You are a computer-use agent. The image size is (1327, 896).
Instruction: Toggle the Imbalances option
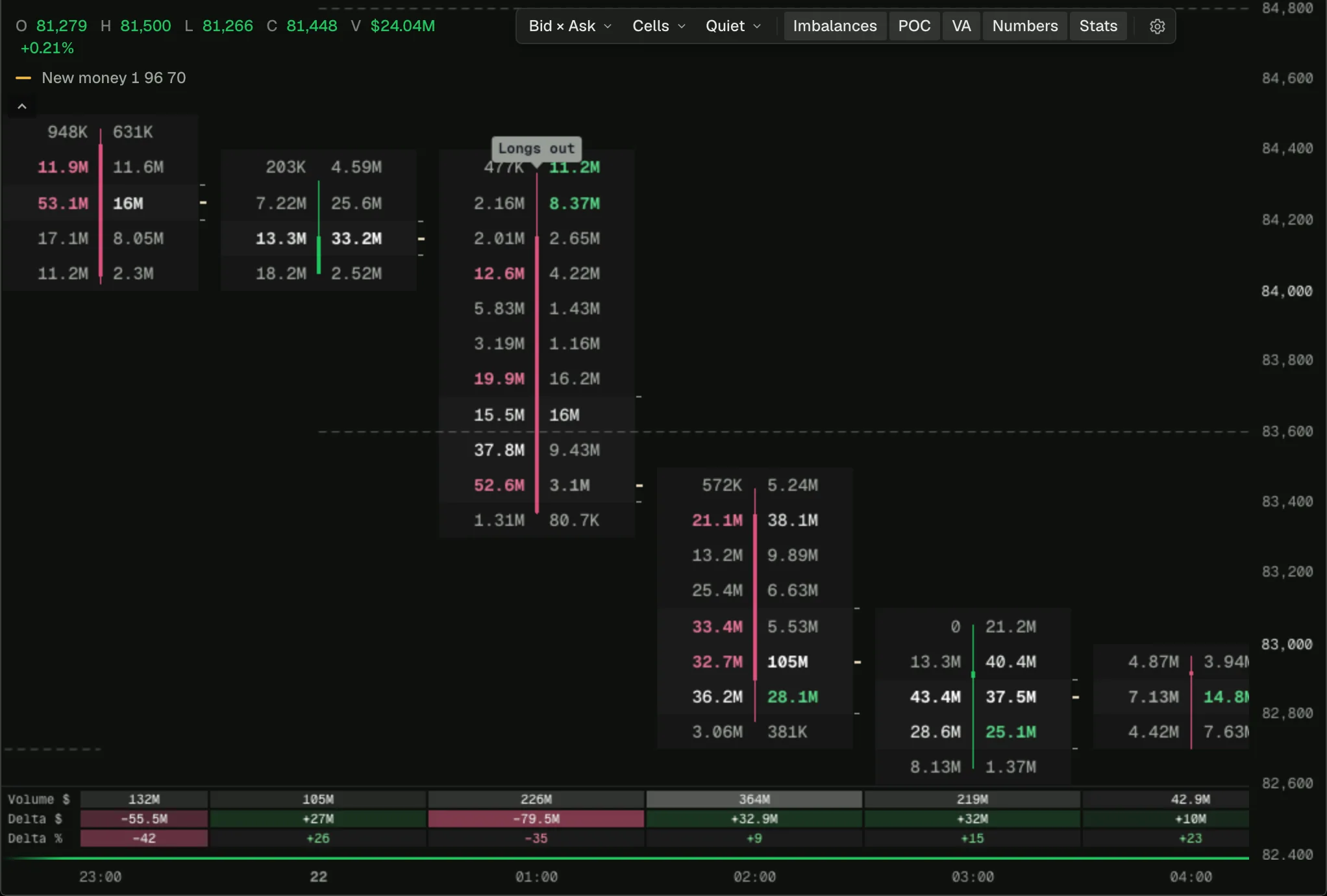(835, 26)
